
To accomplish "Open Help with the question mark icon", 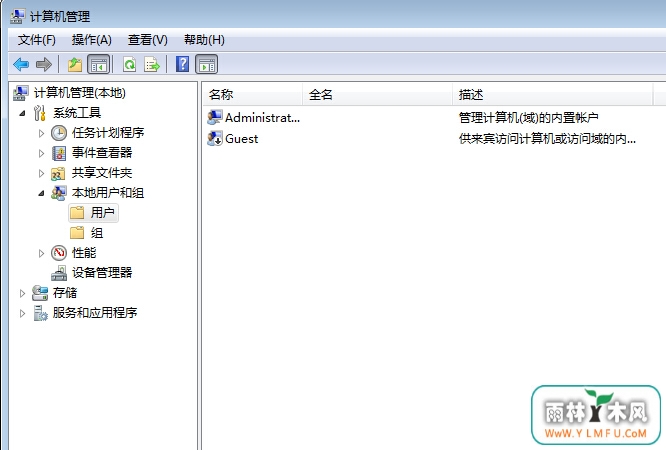I will (182, 64).
